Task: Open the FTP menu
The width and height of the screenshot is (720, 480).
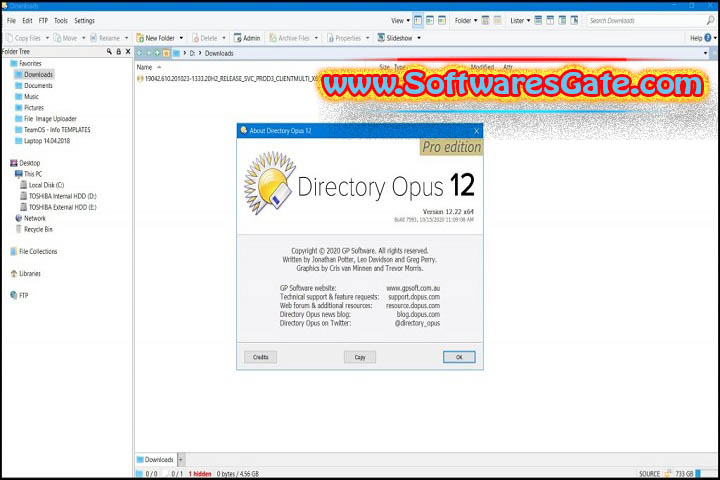Action: click(43, 21)
